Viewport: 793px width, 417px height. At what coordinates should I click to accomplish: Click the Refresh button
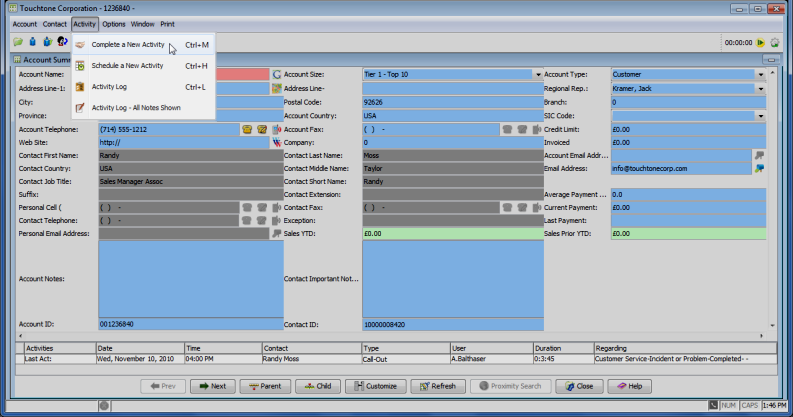tap(438, 386)
